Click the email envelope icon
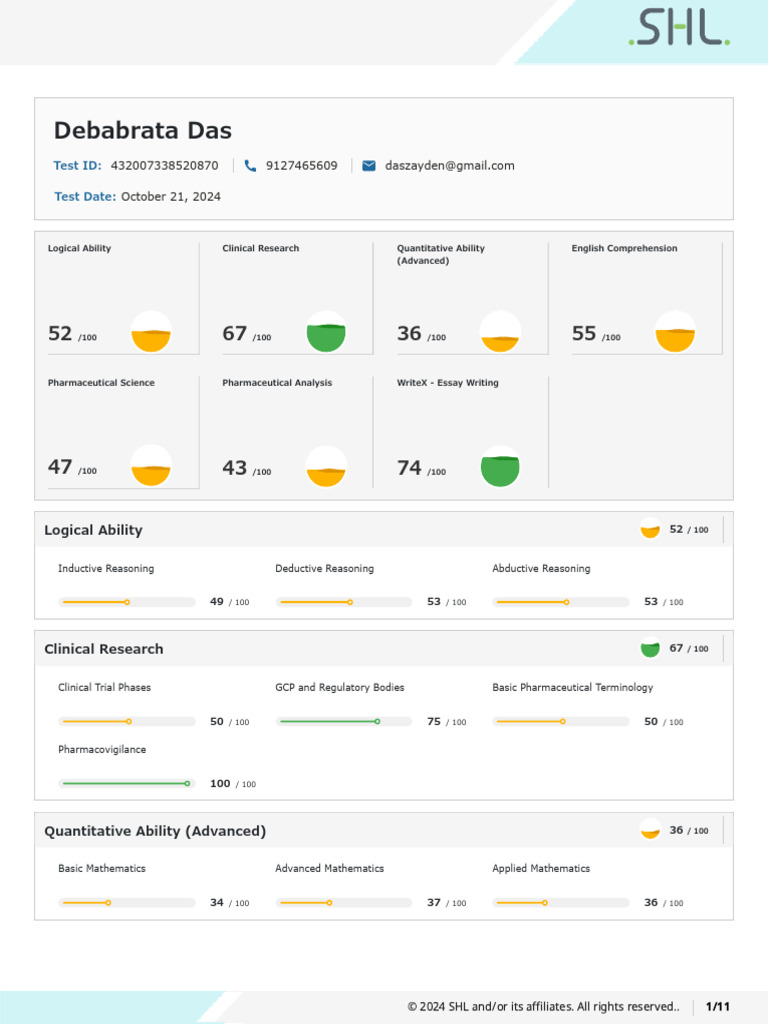Viewport: 768px width, 1024px height. 369,166
